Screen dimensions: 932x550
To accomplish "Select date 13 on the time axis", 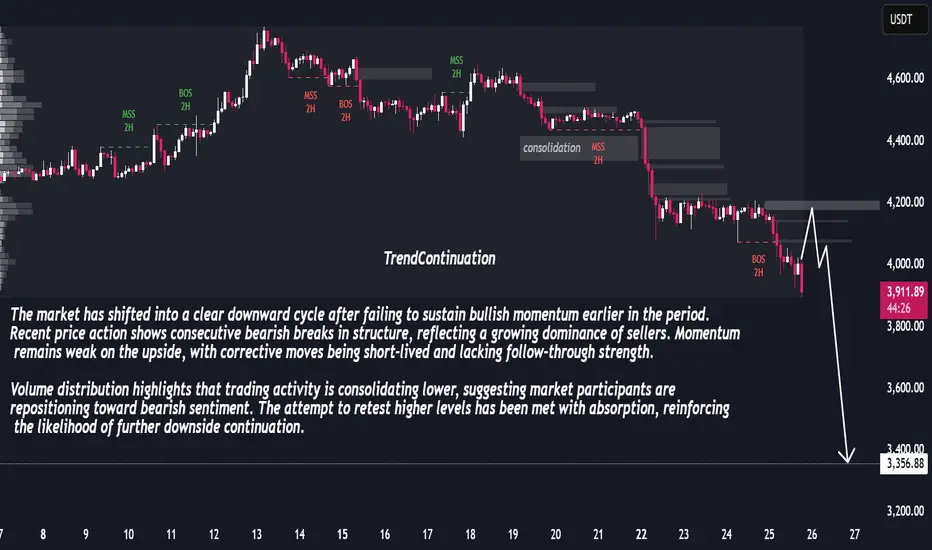I will point(256,535).
